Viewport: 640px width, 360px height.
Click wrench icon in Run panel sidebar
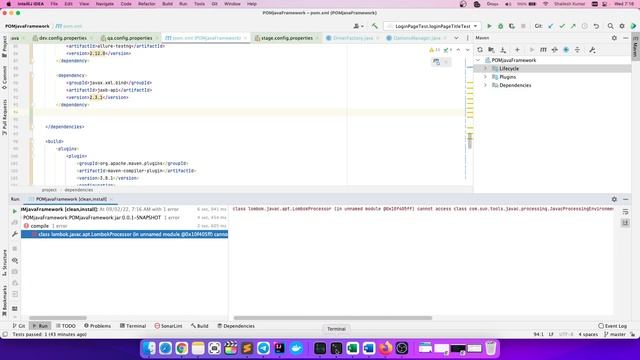click(15, 234)
